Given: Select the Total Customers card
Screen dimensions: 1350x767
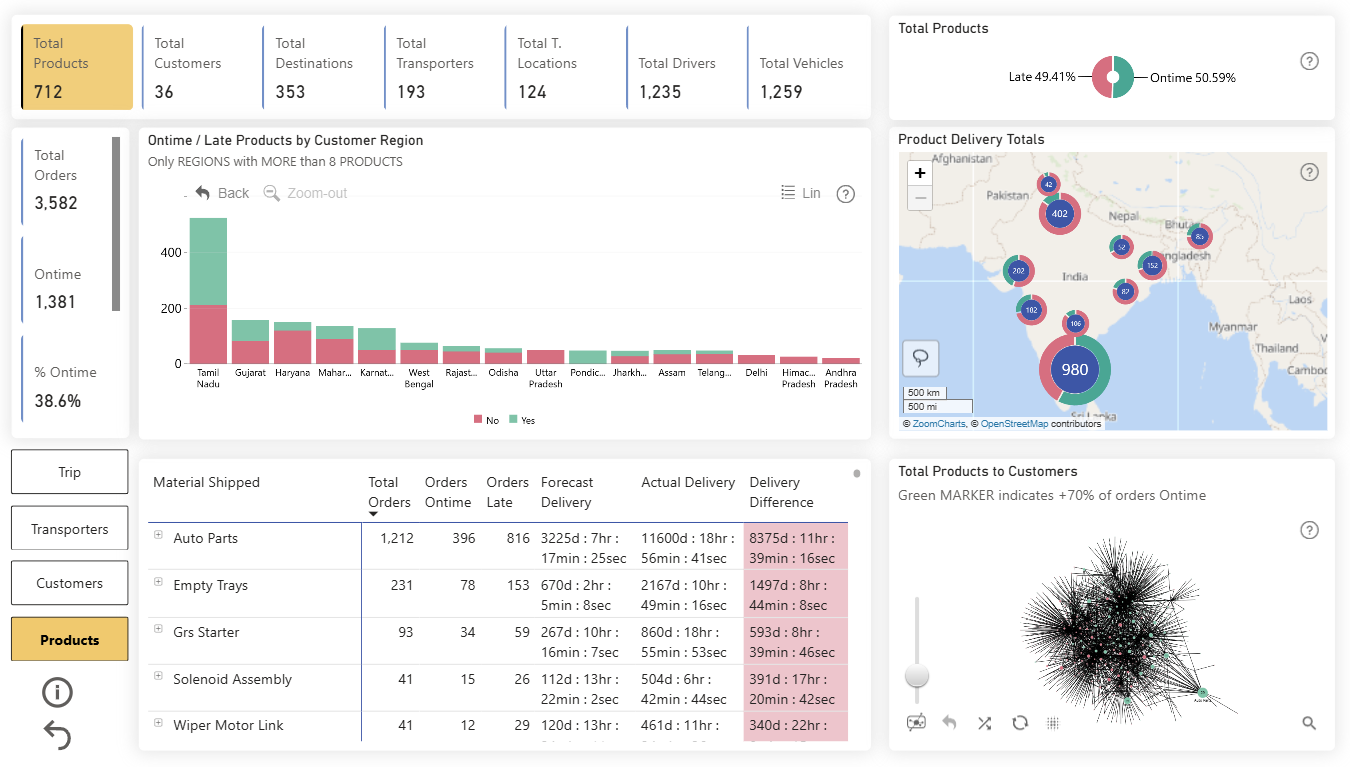Looking at the screenshot, I should 198,67.
